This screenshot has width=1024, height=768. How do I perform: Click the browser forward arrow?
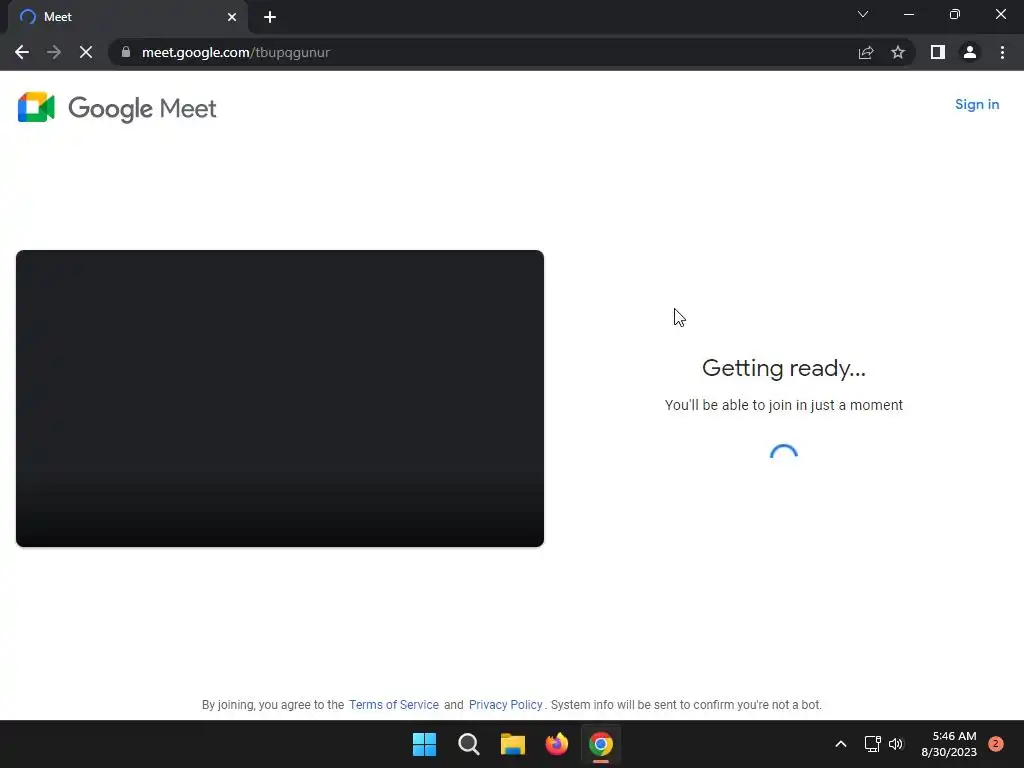coord(54,52)
